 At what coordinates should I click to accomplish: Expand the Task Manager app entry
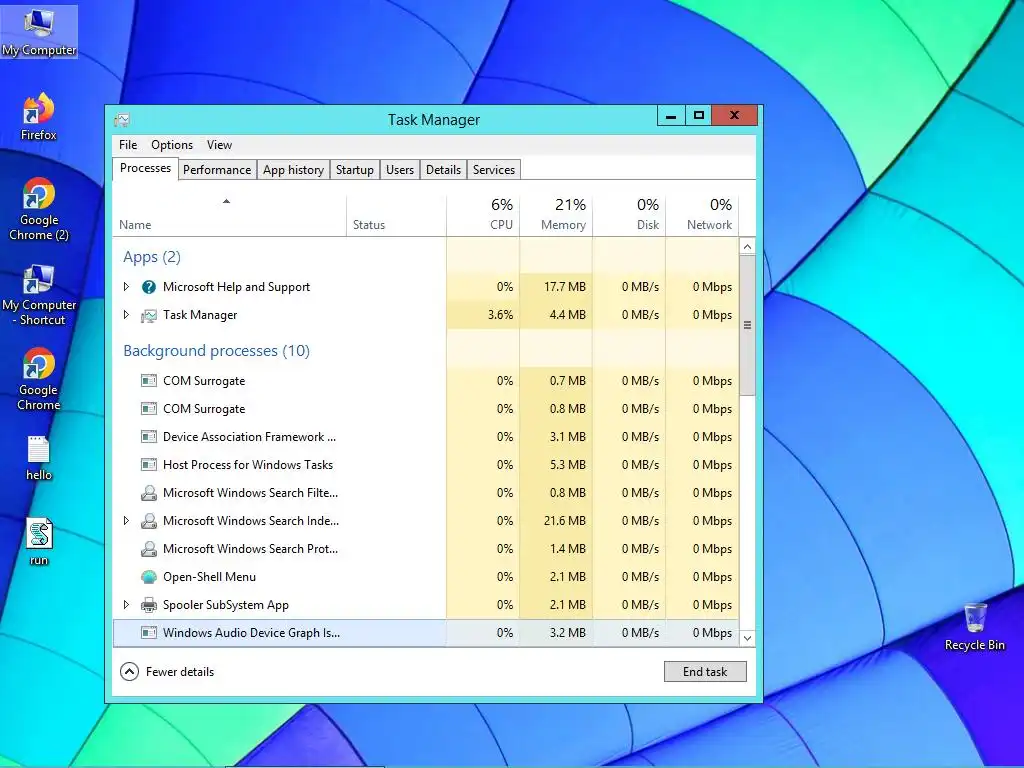(x=126, y=315)
